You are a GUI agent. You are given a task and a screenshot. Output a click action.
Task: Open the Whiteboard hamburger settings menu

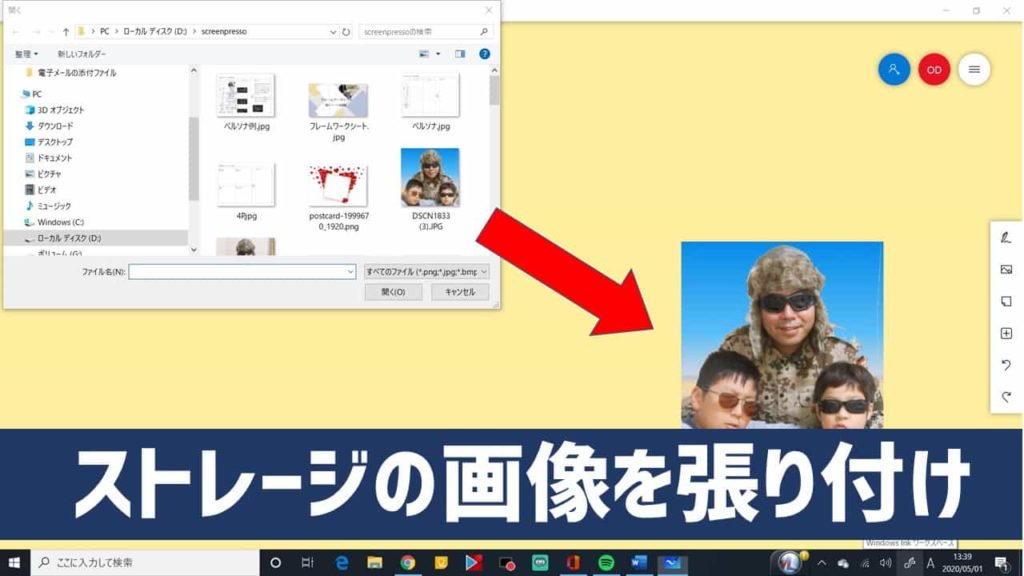point(974,69)
